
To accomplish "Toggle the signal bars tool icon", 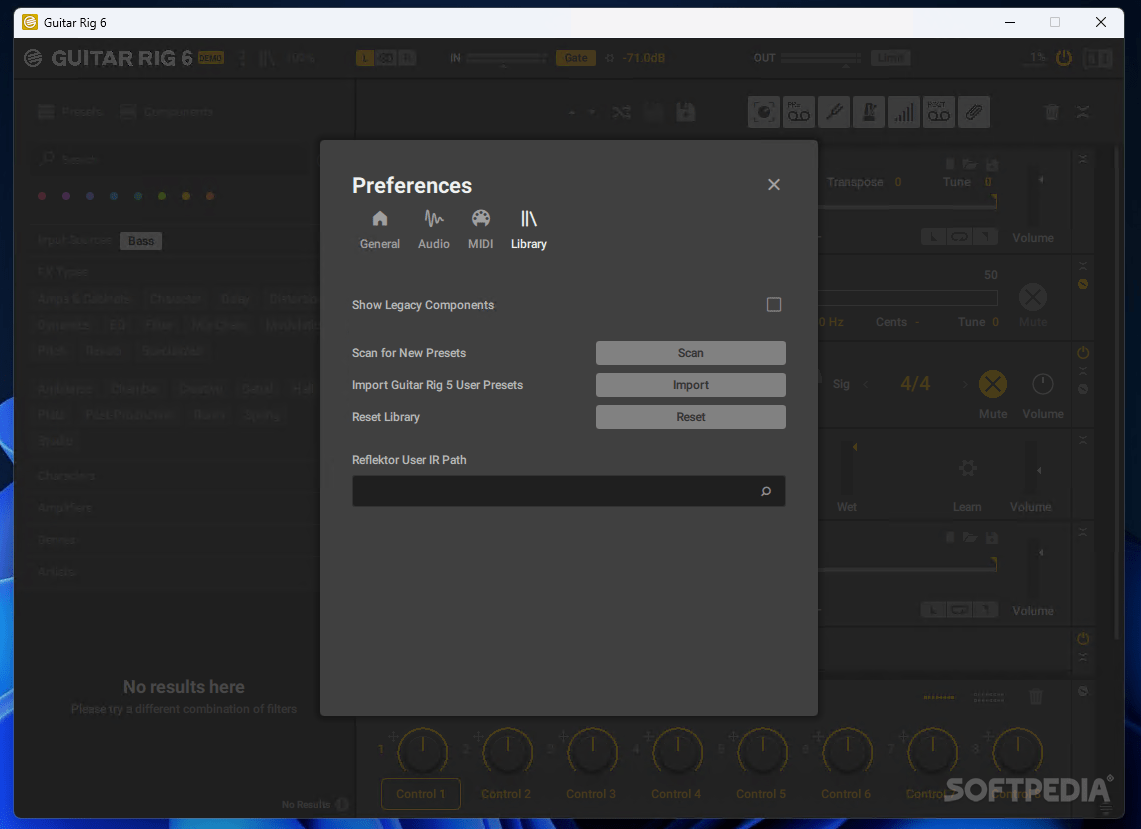I will 904,112.
